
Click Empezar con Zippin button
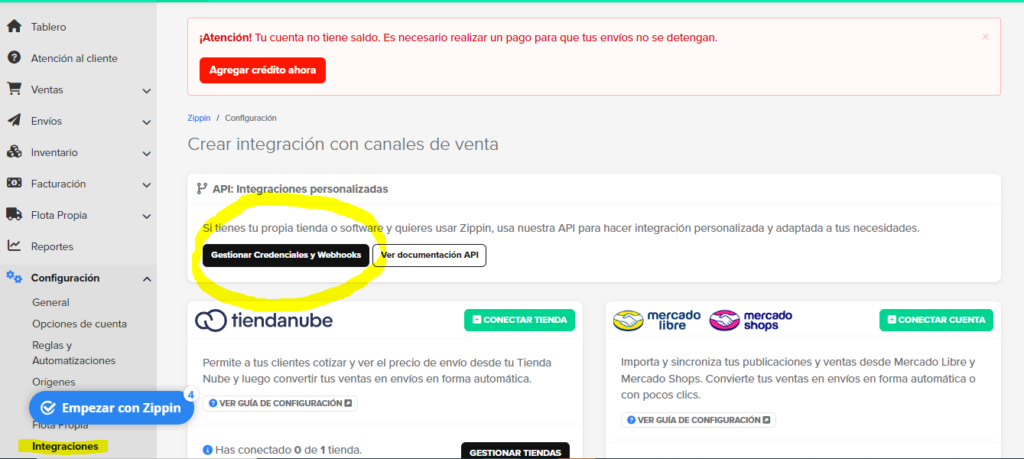pos(112,408)
